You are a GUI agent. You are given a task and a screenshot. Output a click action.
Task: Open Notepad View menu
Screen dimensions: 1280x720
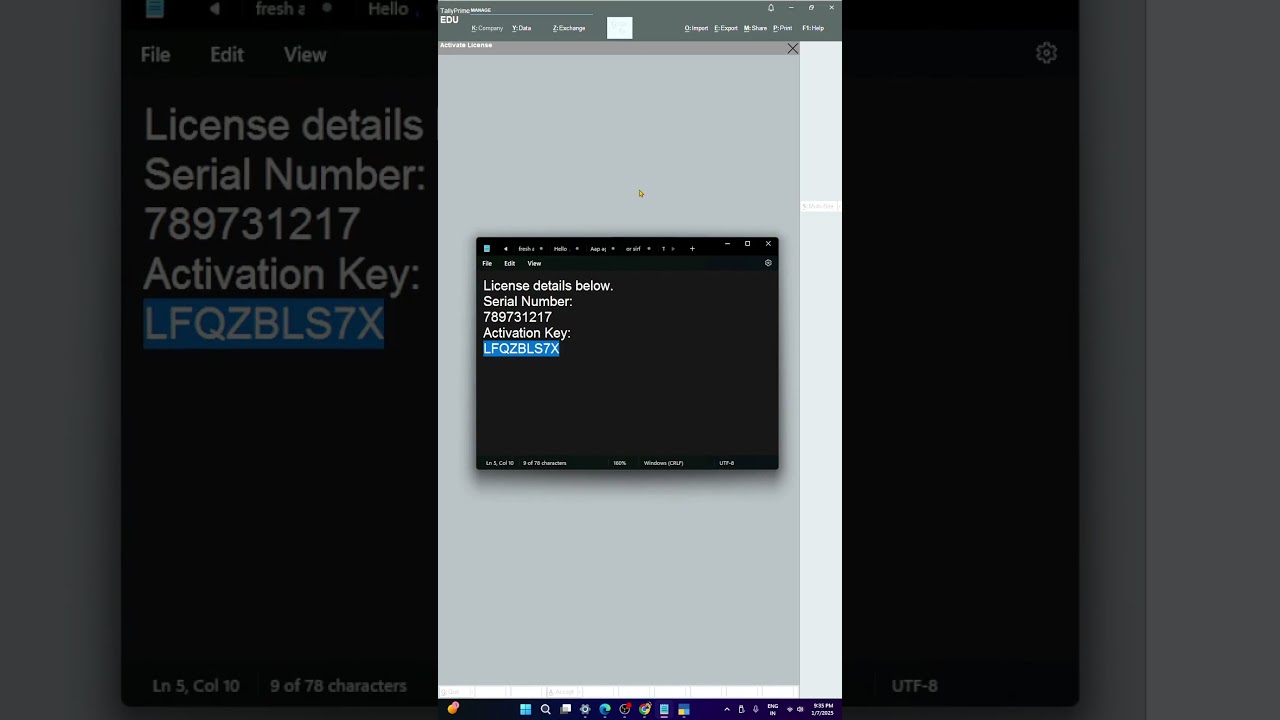pyautogui.click(x=534, y=264)
